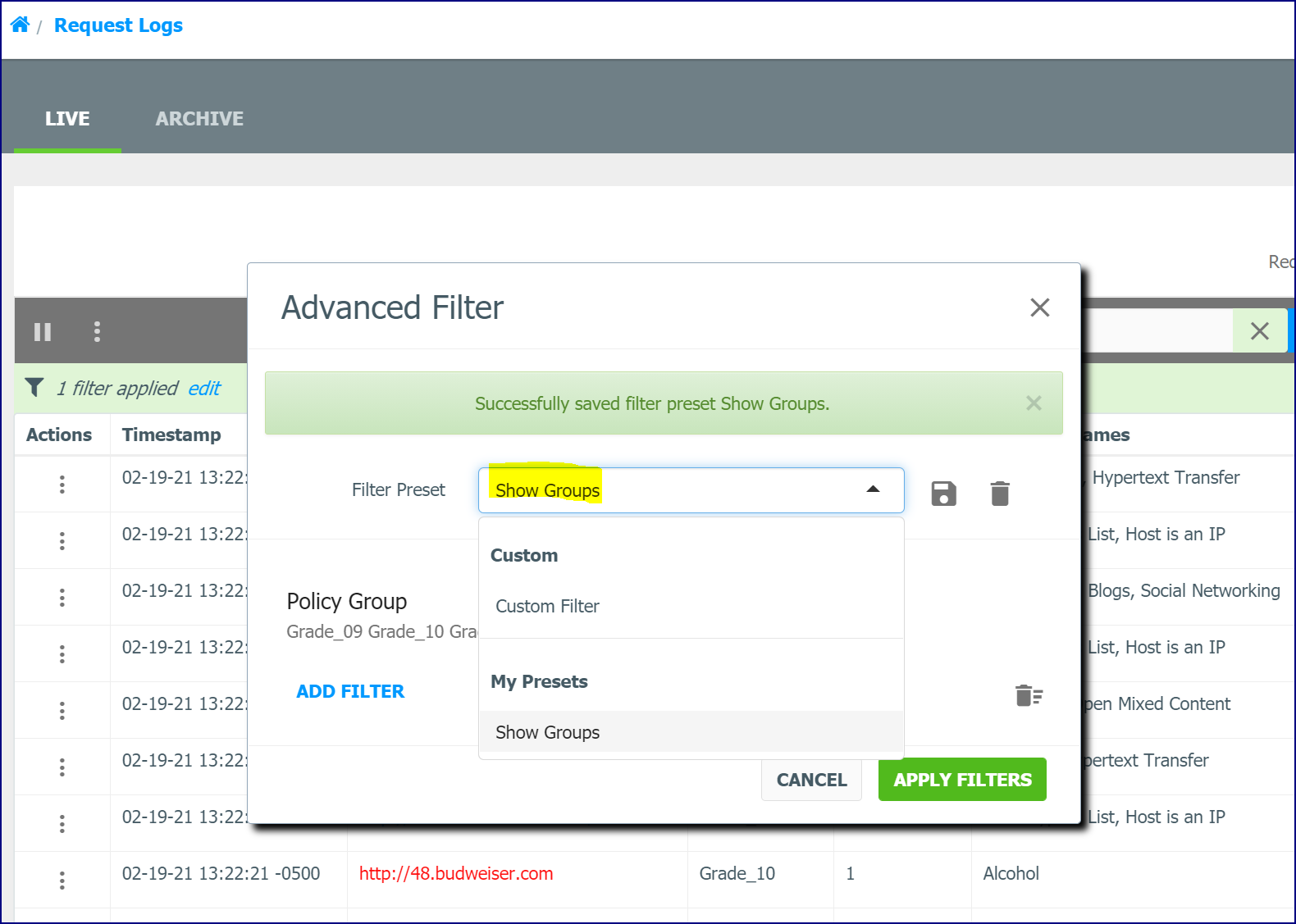Click the funnel filter icon

tap(34, 387)
